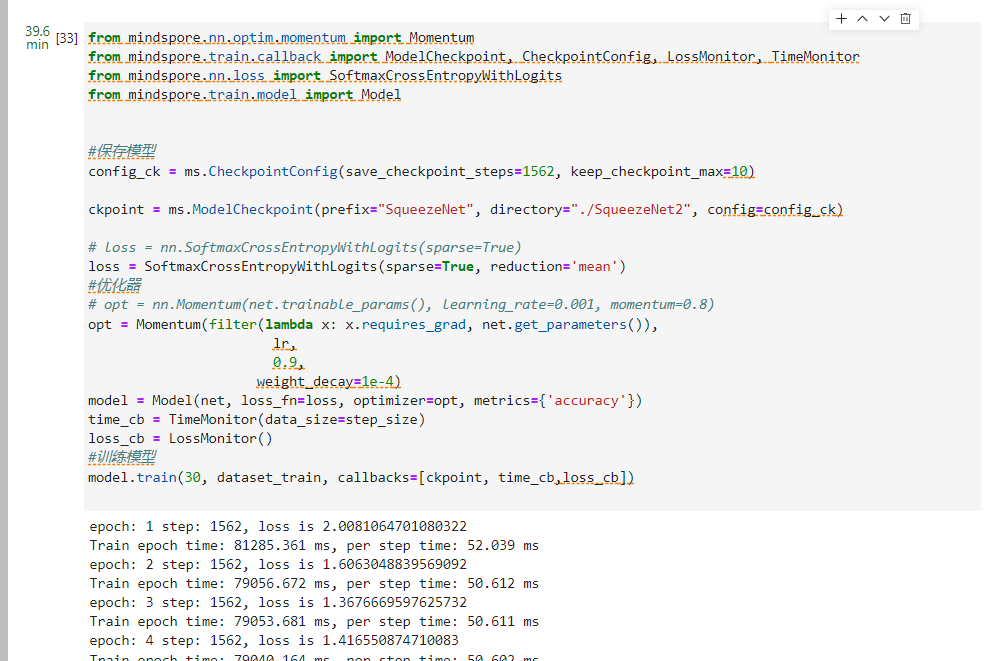The width and height of the screenshot is (997, 661).
Task: Click the ModelCheckpoint callback import line
Action: (474, 57)
